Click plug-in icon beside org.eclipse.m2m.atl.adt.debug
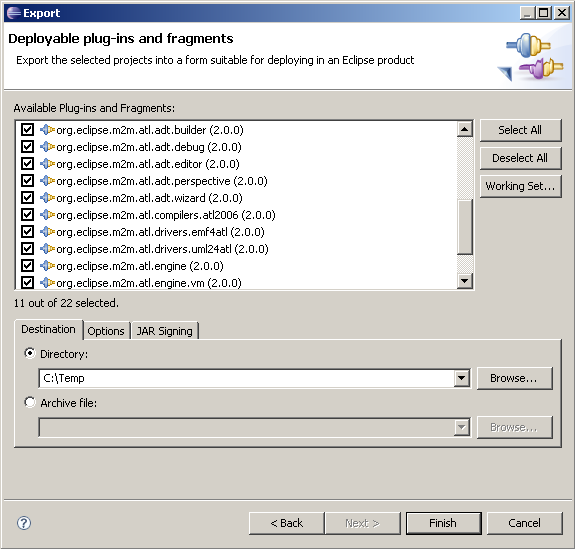575x549 pixels. tap(47, 147)
